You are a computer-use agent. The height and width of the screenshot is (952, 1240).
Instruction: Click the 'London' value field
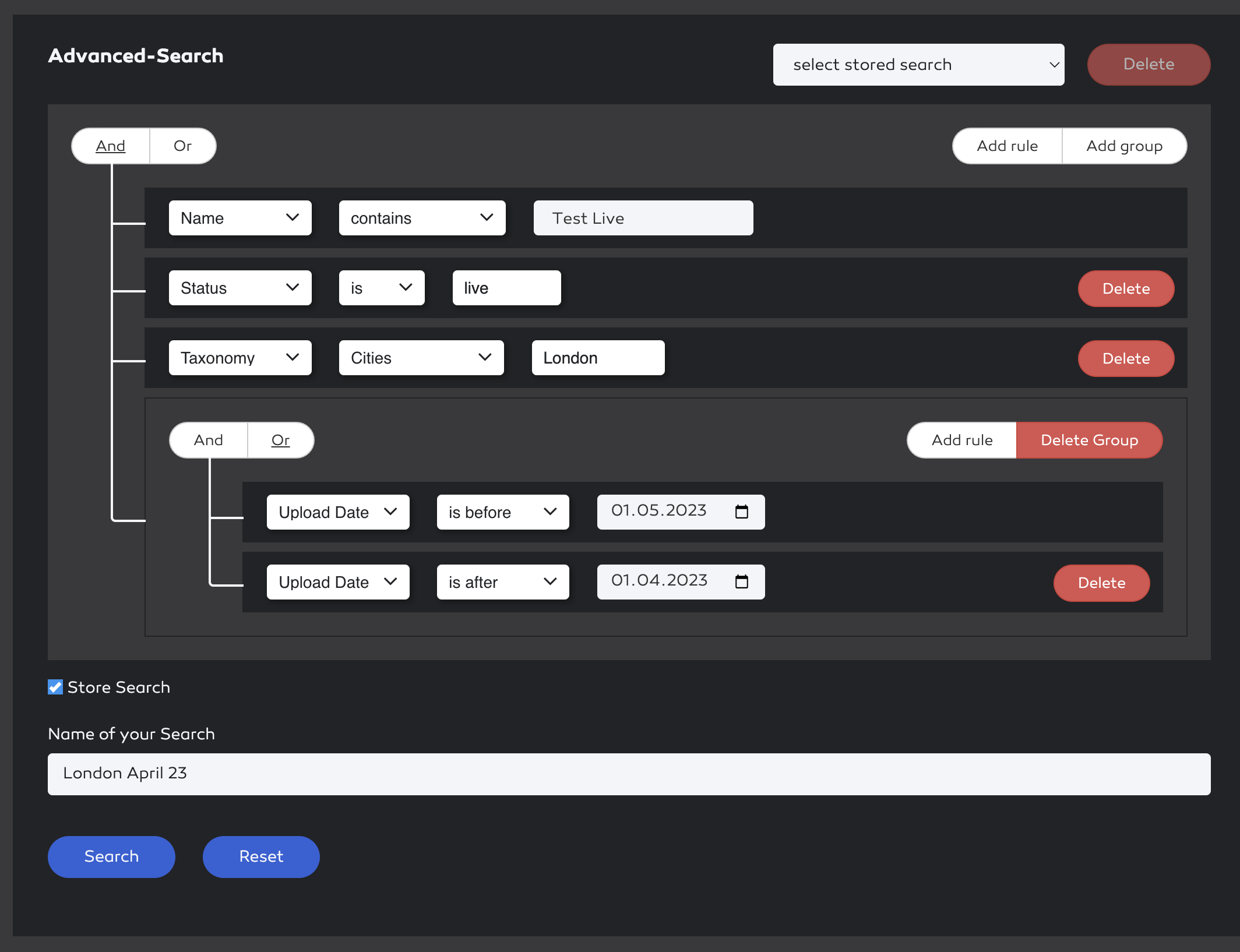[598, 358]
